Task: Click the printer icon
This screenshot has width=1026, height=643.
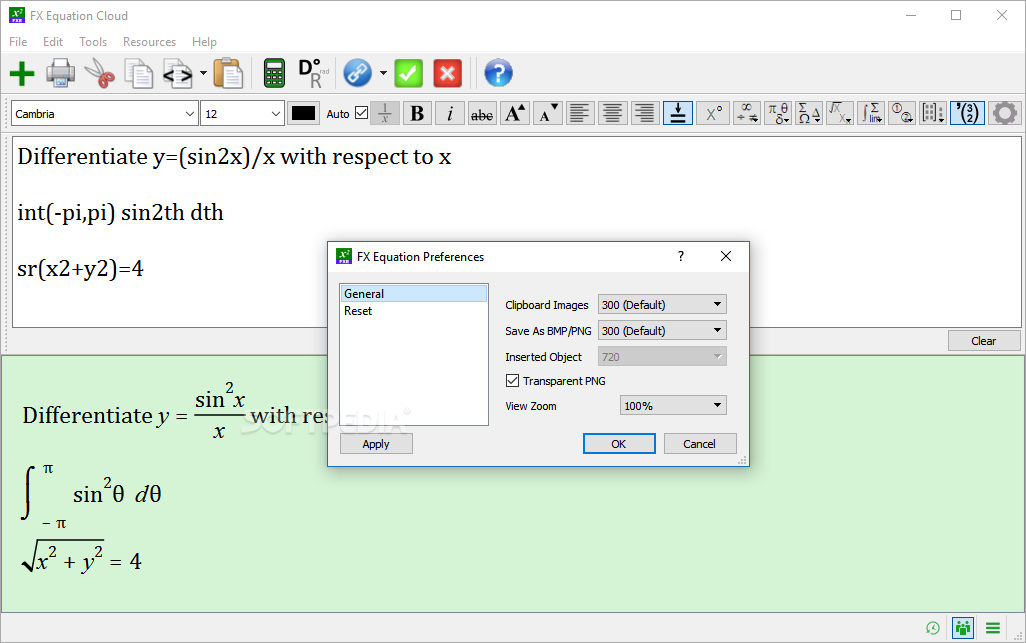Action: tap(60, 73)
